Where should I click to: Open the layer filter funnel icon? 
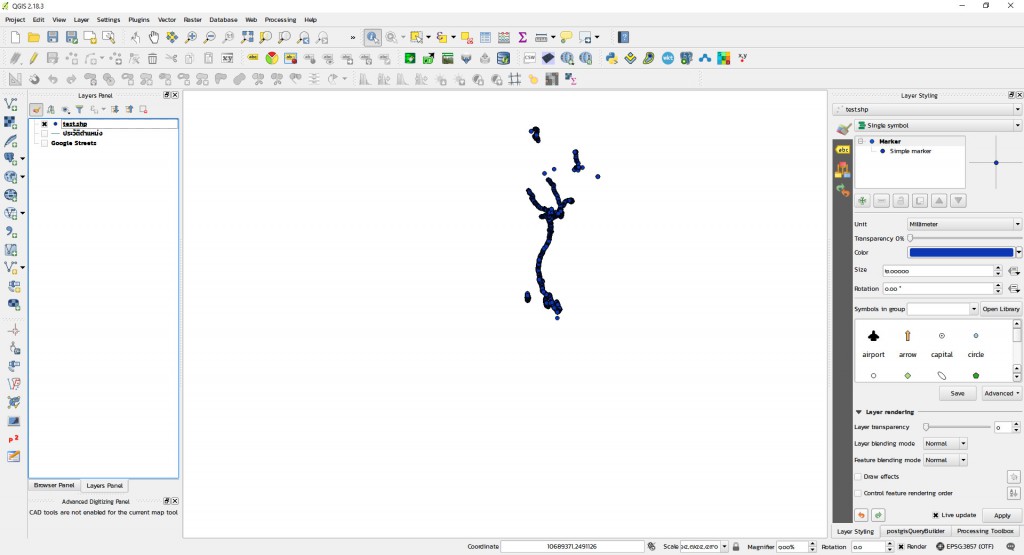[80, 109]
